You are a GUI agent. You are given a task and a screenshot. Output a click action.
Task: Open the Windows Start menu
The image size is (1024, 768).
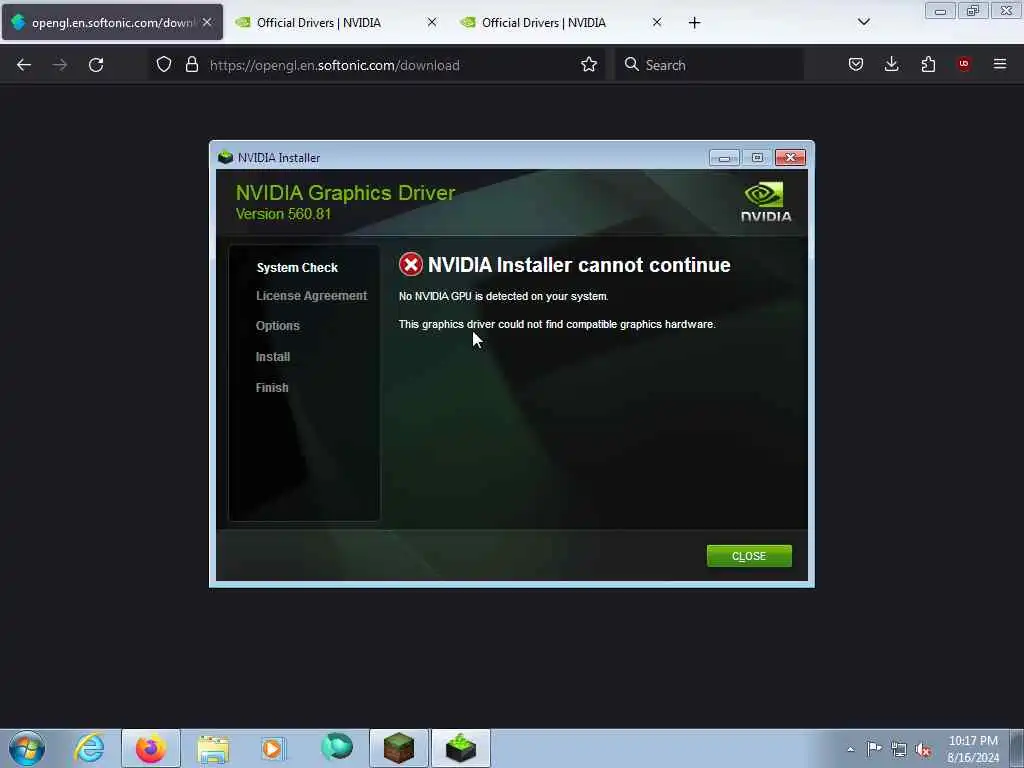tap(27, 748)
